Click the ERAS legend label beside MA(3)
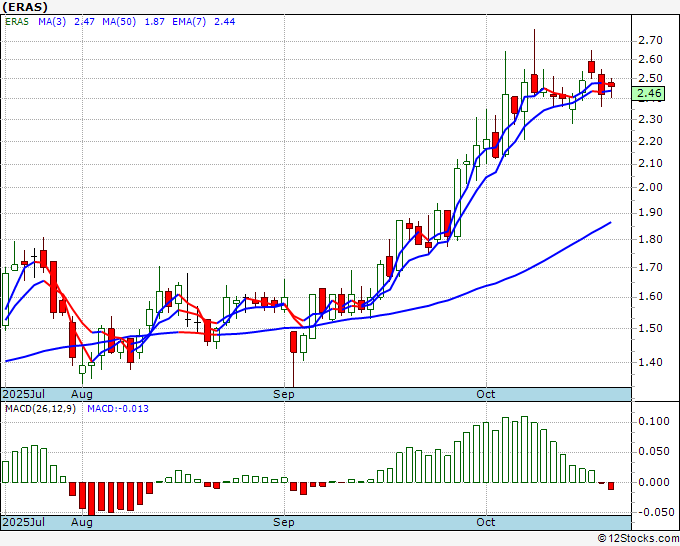 pyautogui.click(x=18, y=20)
